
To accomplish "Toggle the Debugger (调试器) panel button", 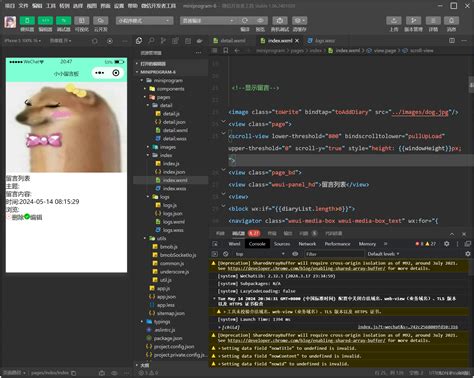I will (x=63, y=21).
